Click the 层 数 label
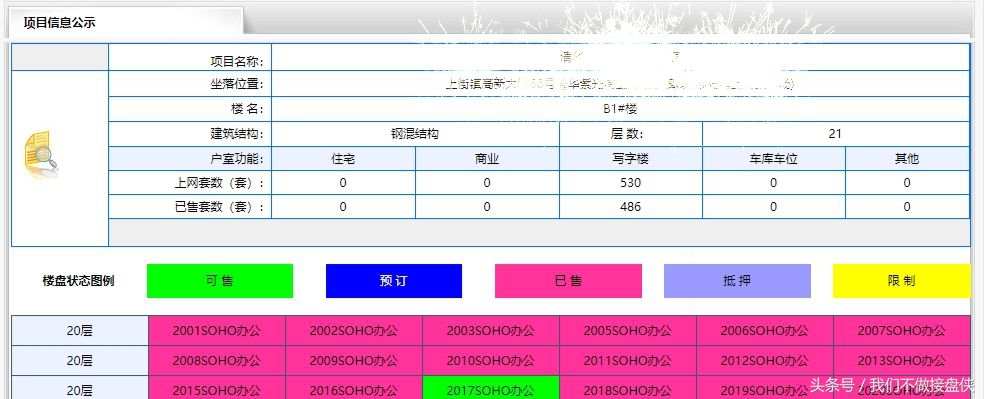 point(627,134)
